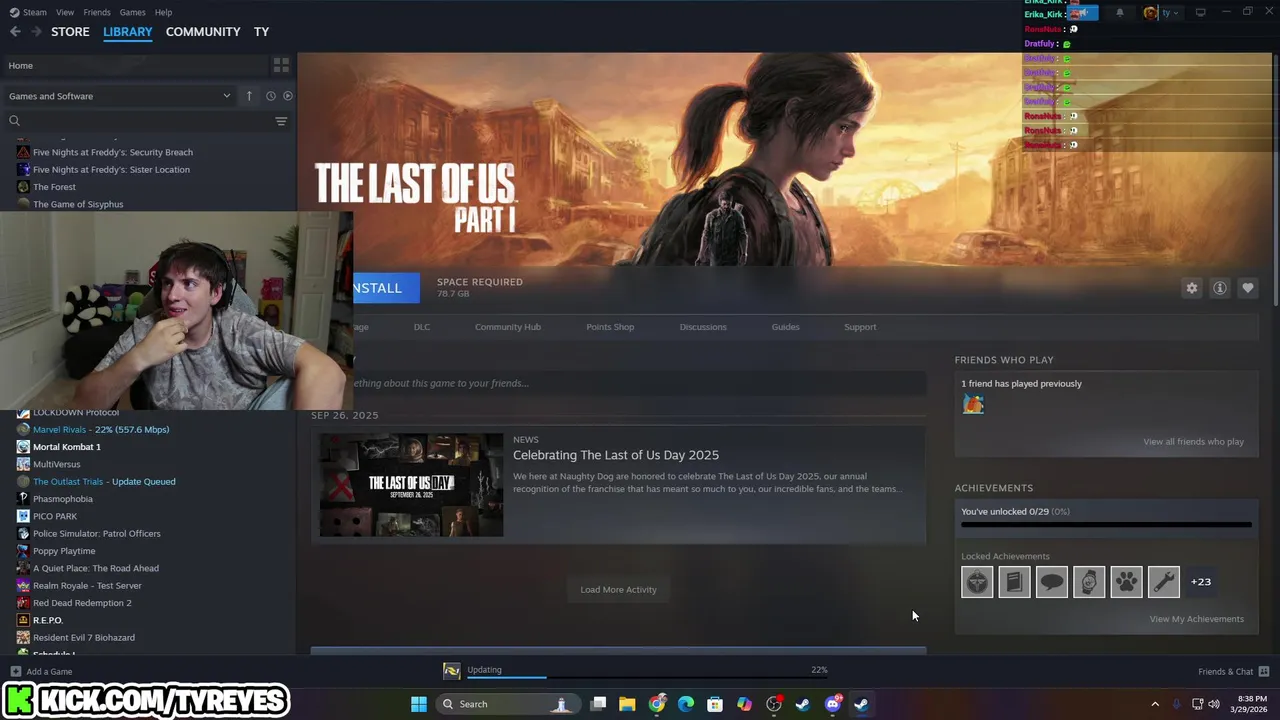The width and height of the screenshot is (1280, 720).
Task: Select locked achievement wrench icon
Action: pos(1164,582)
